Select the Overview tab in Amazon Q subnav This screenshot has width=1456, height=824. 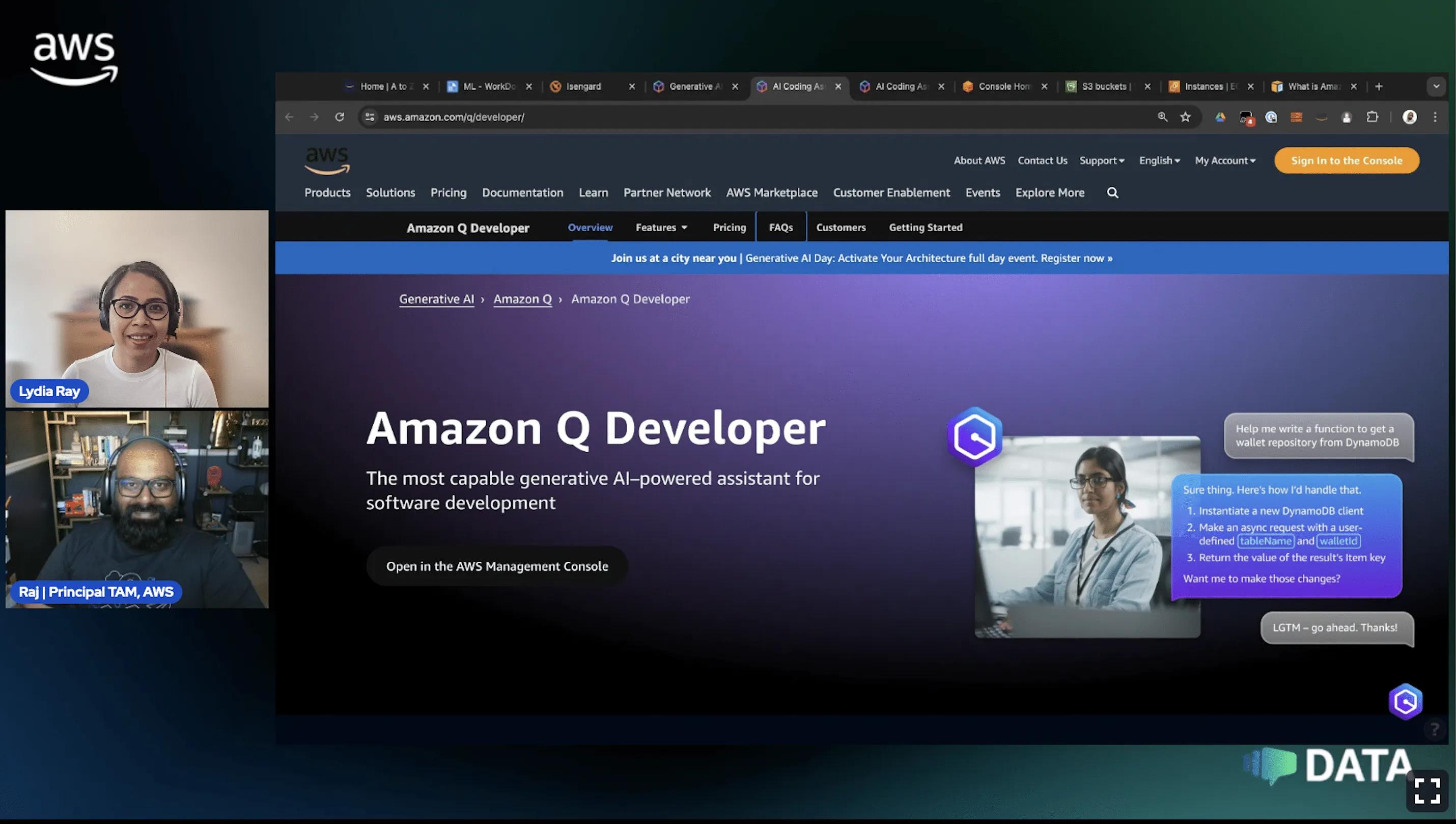click(590, 228)
